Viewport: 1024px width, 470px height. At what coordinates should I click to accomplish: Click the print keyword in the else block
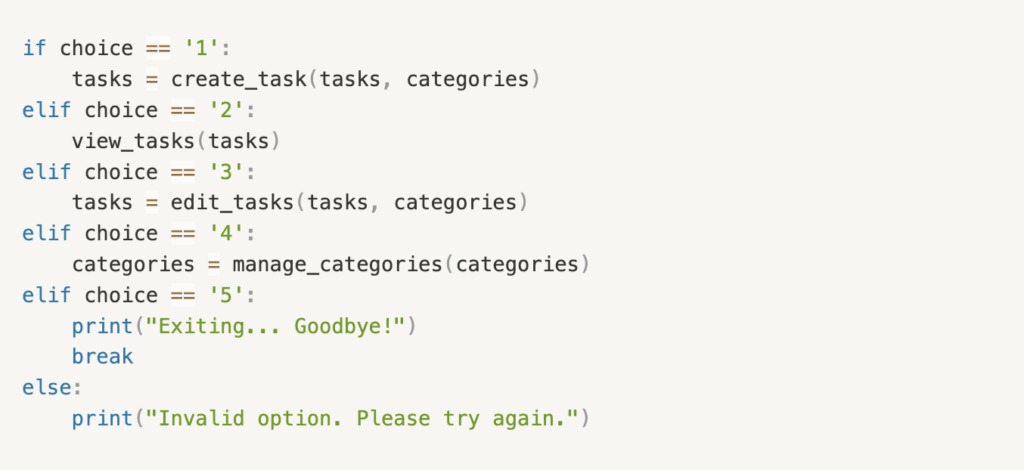point(103,418)
